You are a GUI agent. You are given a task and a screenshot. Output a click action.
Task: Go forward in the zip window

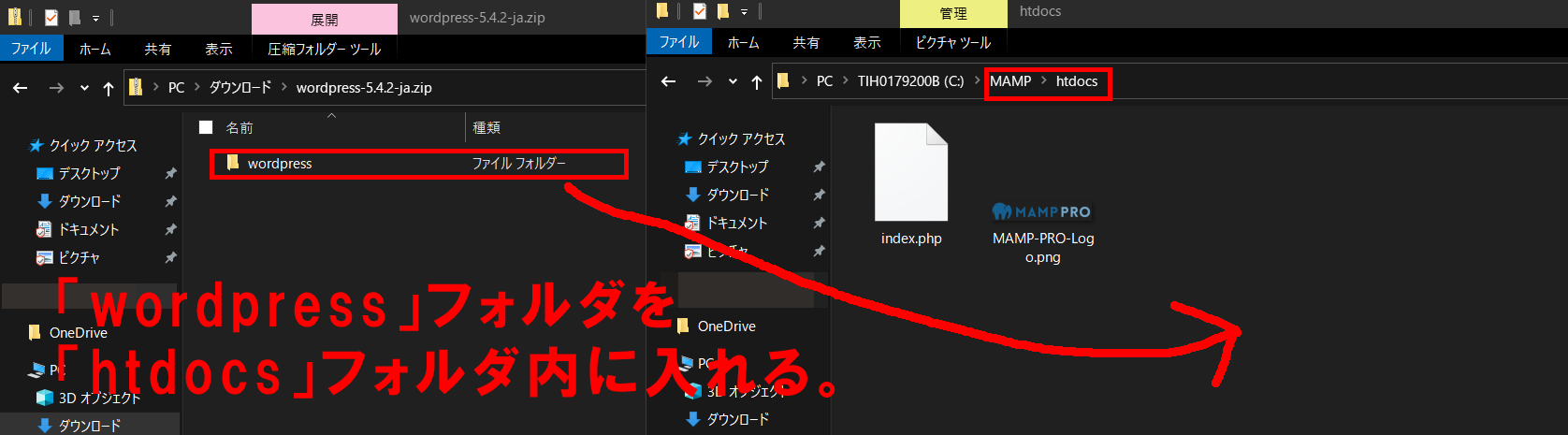click(56, 88)
